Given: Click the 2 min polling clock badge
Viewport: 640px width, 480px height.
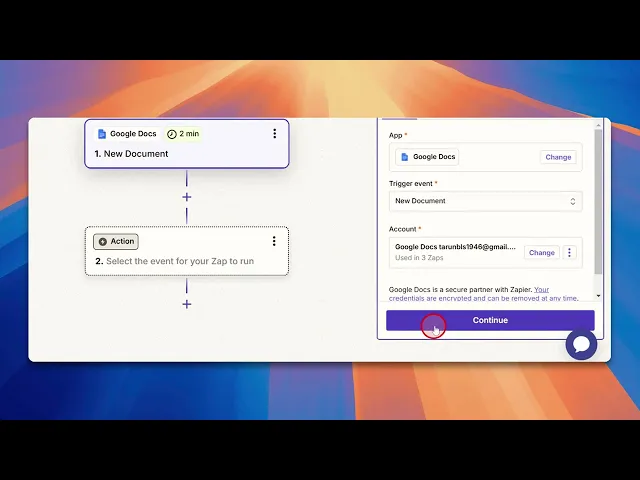Looking at the screenshot, I should pyautogui.click(x=183, y=134).
